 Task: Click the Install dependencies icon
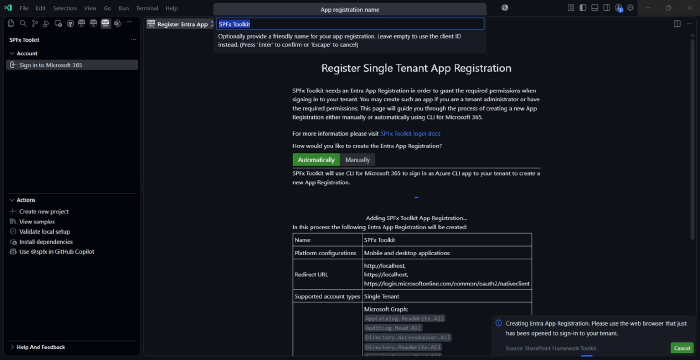(13, 242)
